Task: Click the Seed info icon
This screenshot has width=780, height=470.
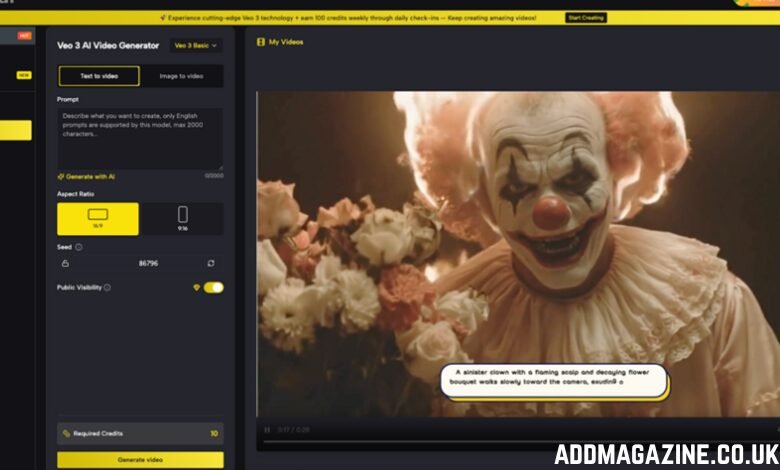Action: 79,246
